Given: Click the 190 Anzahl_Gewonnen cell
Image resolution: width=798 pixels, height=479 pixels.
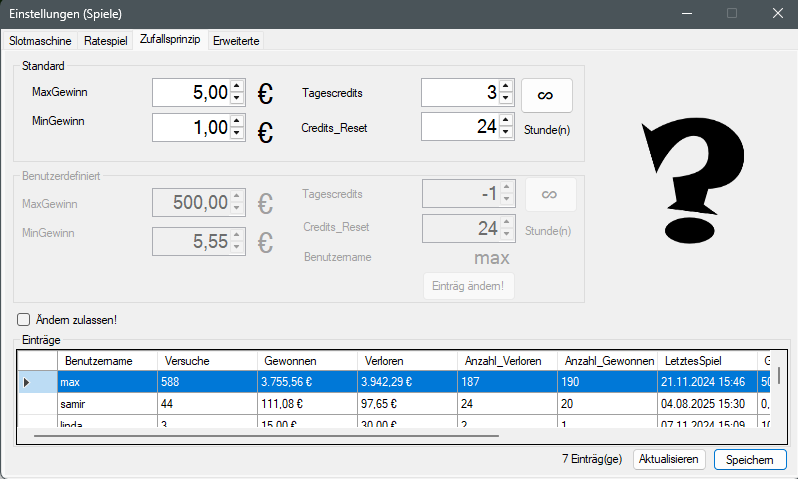Looking at the screenshot, I should 608,382.
